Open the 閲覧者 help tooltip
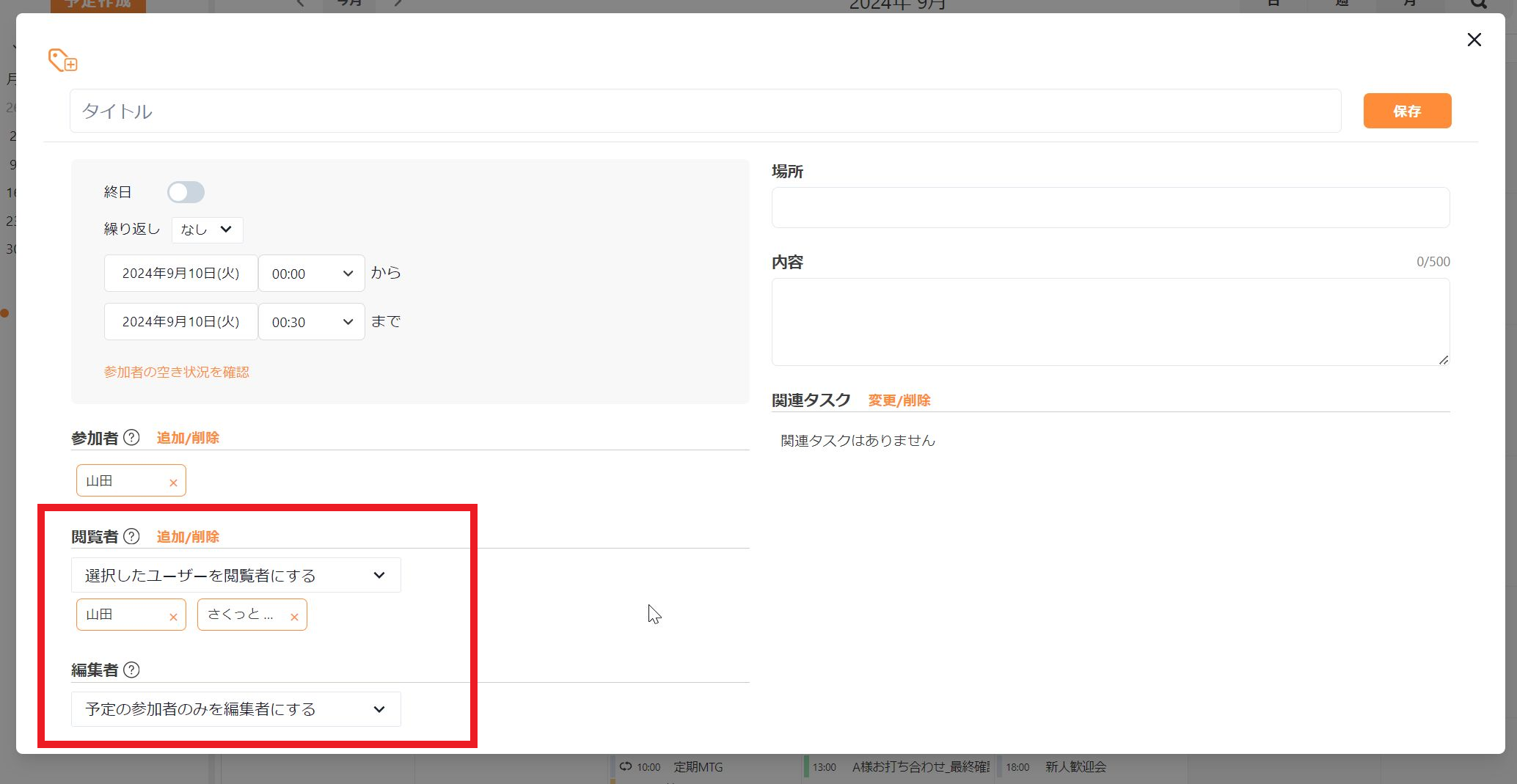 [131, 536]
